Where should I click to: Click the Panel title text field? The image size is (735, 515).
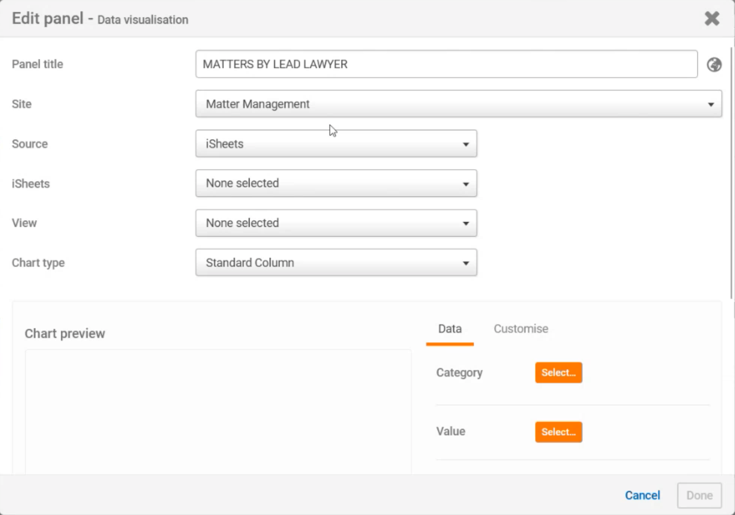pyautogui.click(x=446, y=64)
